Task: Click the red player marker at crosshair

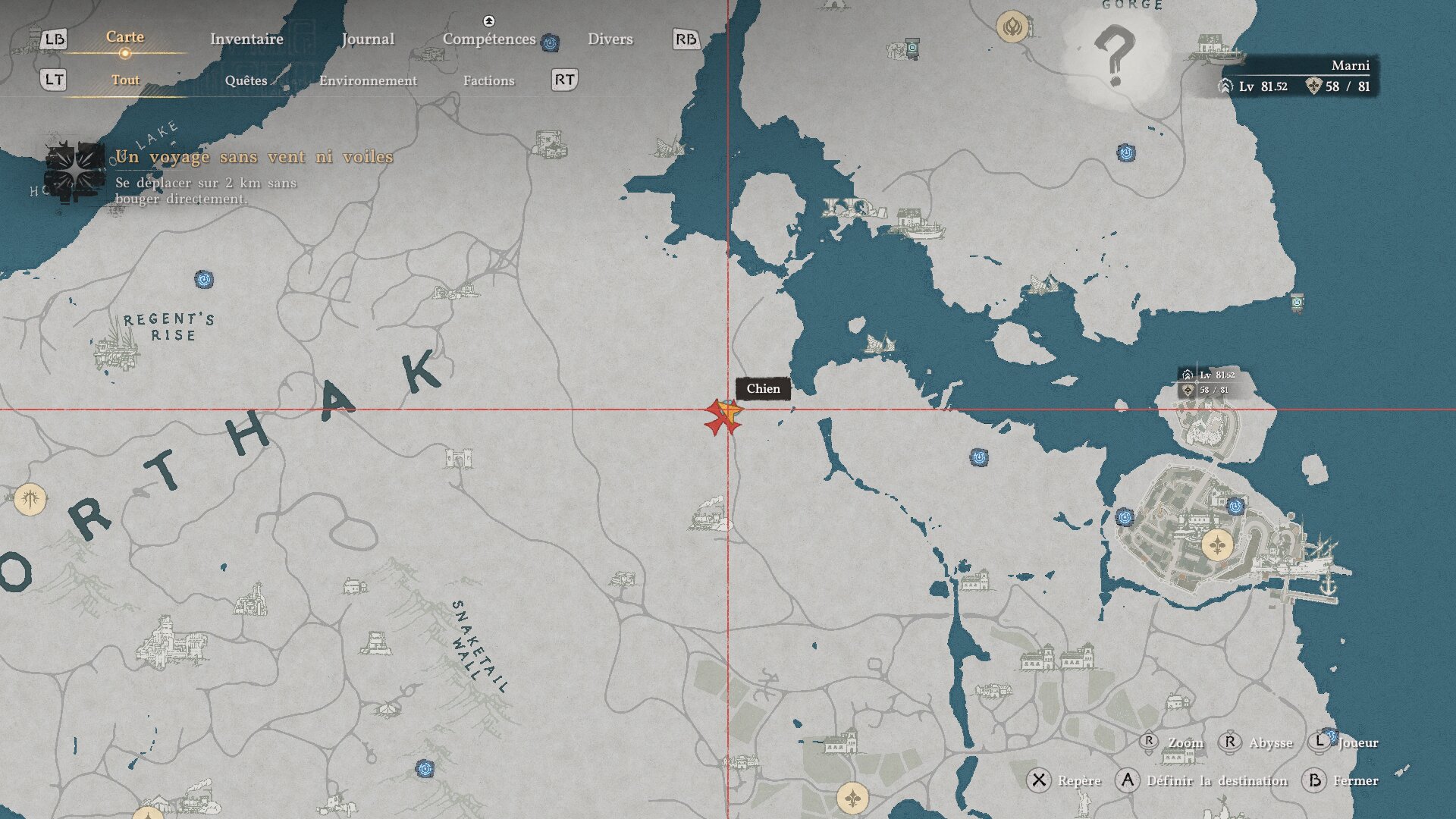Action: pos(722,416)
